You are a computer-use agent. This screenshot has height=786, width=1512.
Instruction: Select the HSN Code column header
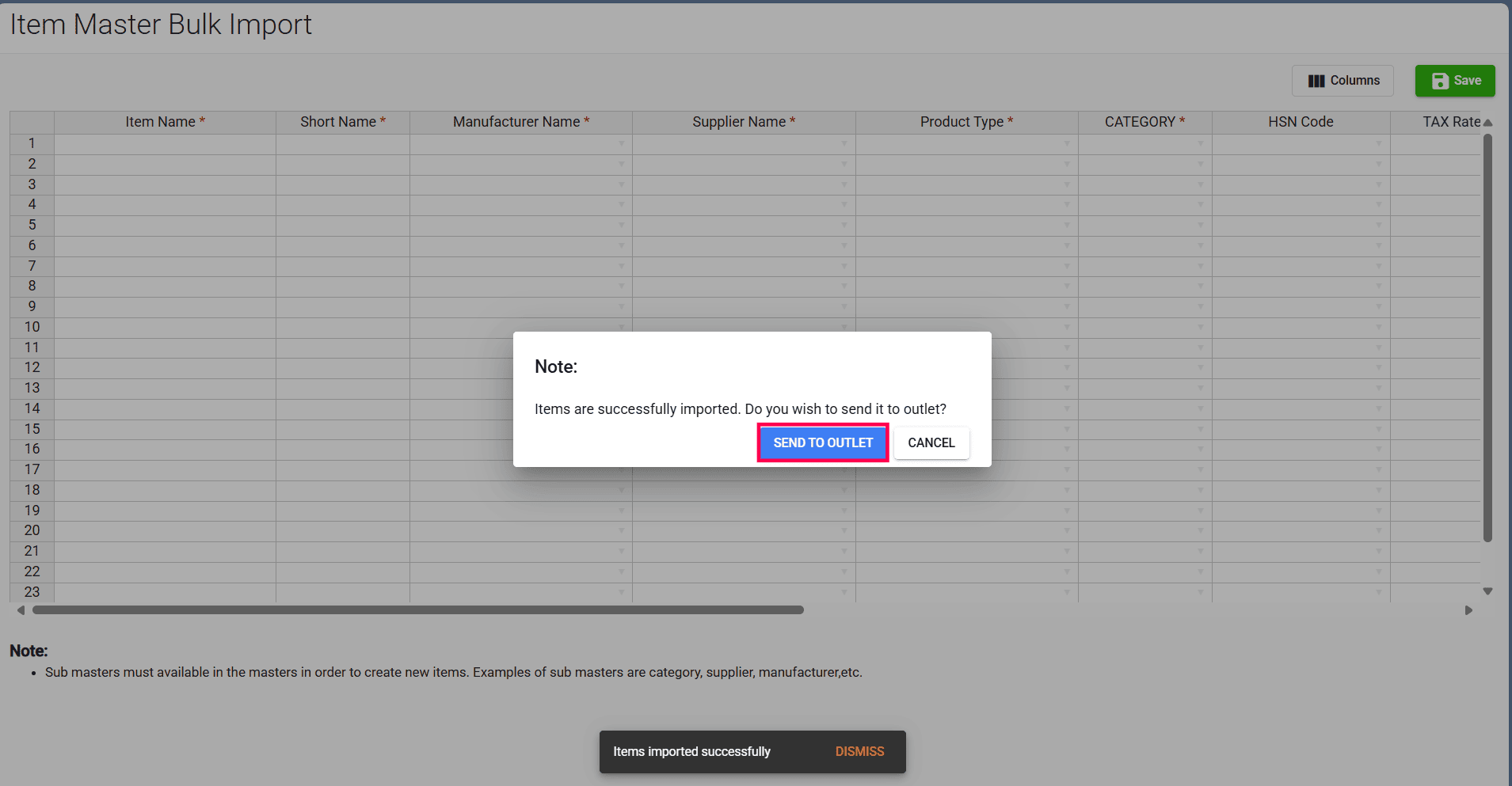coord(1301,122)
